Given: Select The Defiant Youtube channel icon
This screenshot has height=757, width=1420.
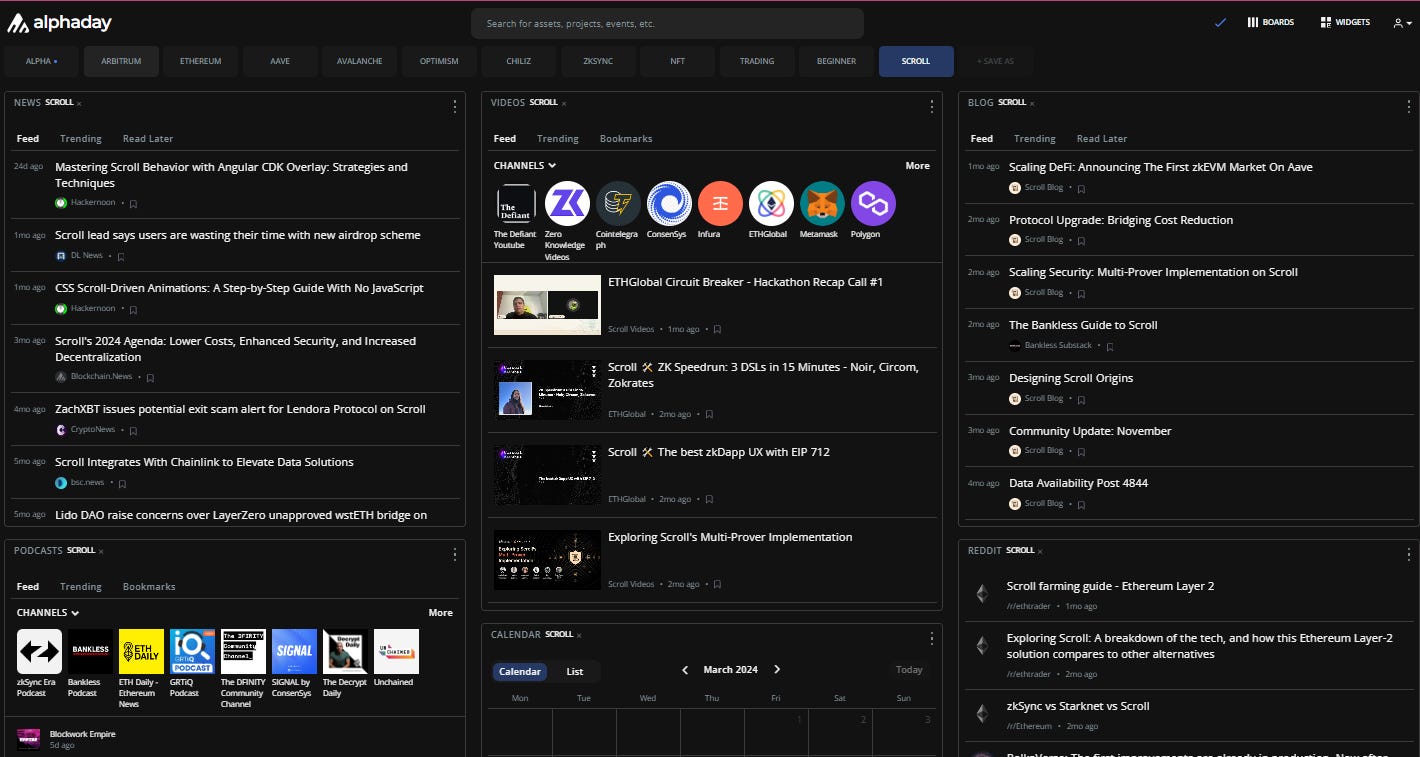Looking at the screenshot, I should [x=516, y=204].
